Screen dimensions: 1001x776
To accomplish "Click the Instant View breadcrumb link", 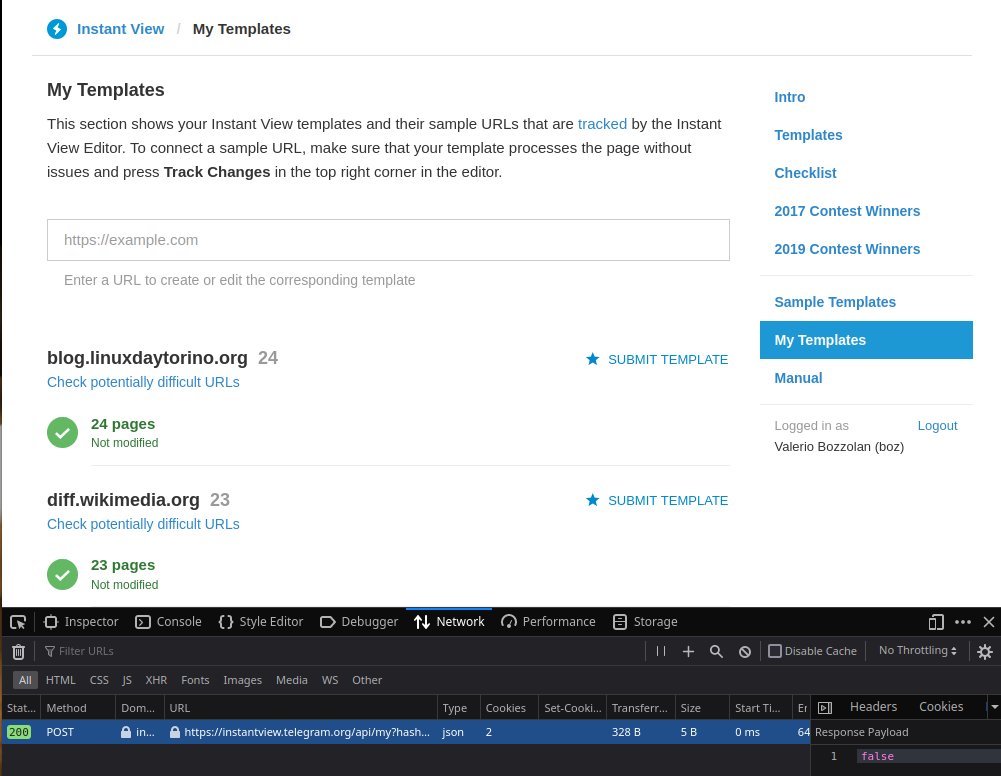I will [120, 29].
